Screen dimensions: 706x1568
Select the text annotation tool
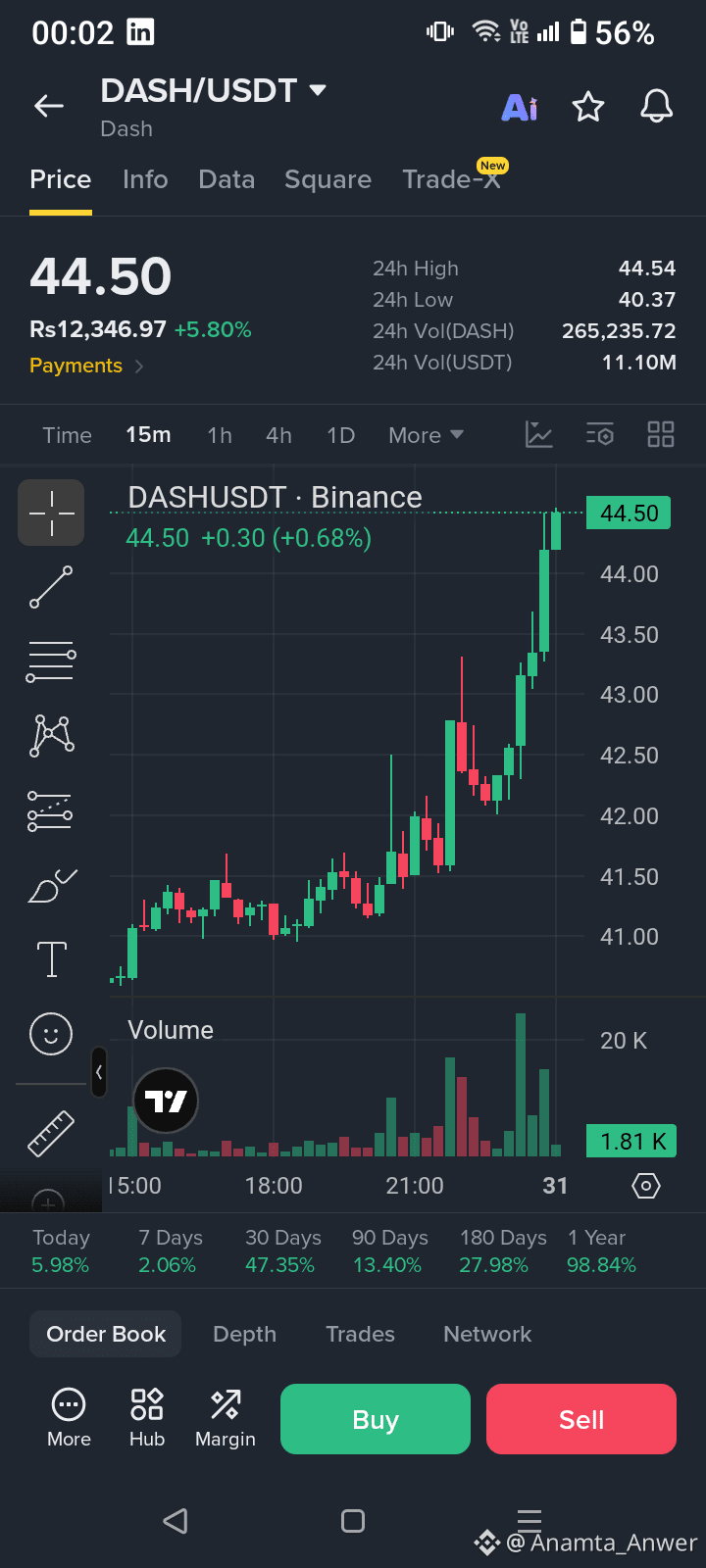click(51, 959)
